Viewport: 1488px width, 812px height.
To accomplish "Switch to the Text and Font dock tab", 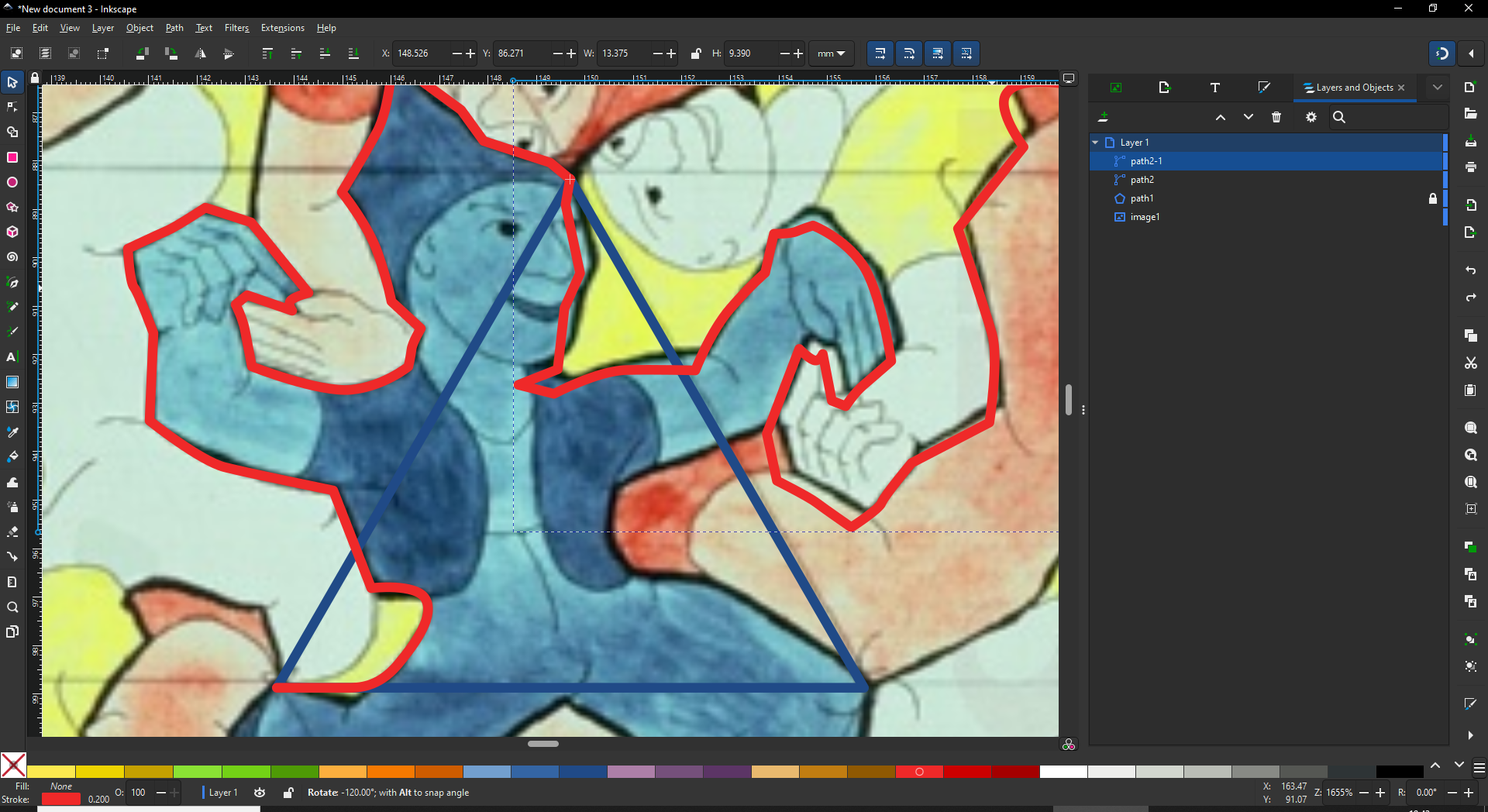I will pyautogui.click(x=1214, y=88).
